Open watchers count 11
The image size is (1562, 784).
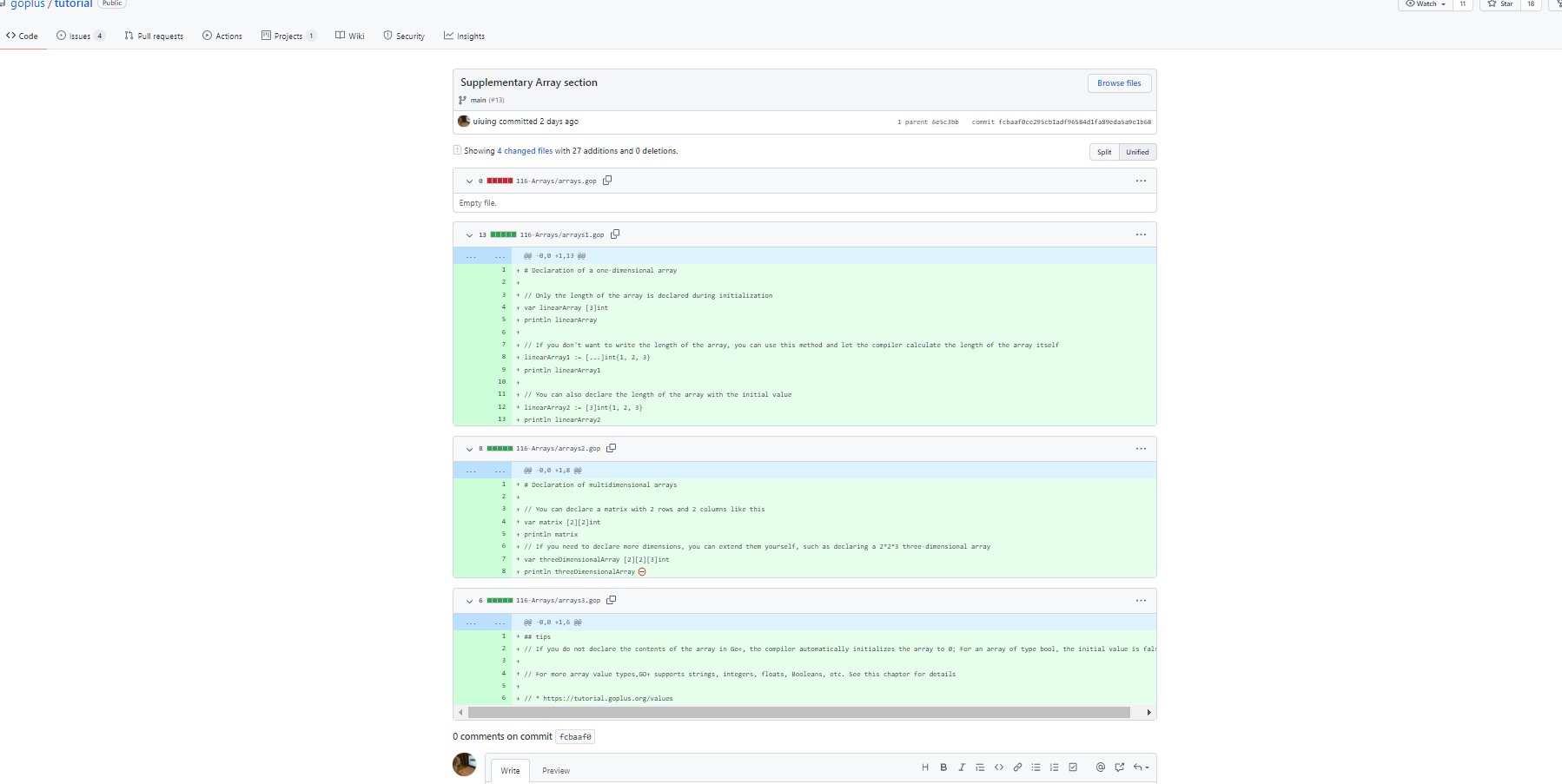click(1463, 4)
